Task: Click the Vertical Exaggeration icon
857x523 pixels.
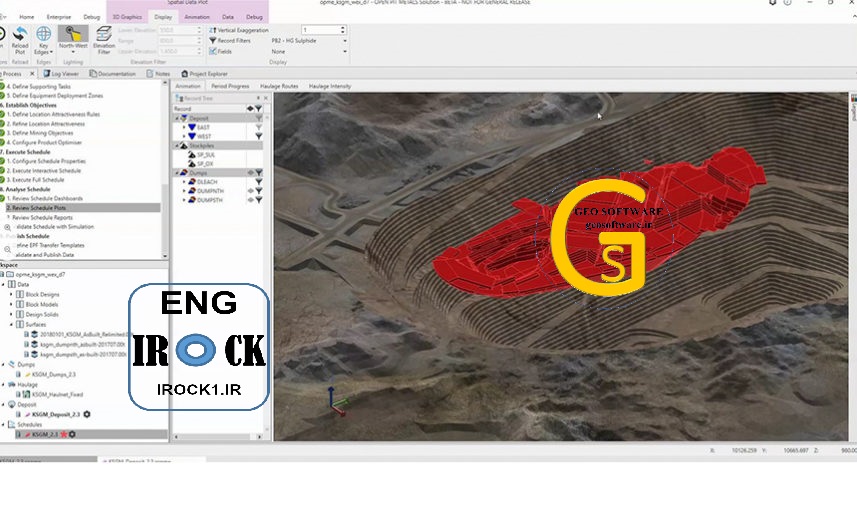Action: [x=213, y=30]
